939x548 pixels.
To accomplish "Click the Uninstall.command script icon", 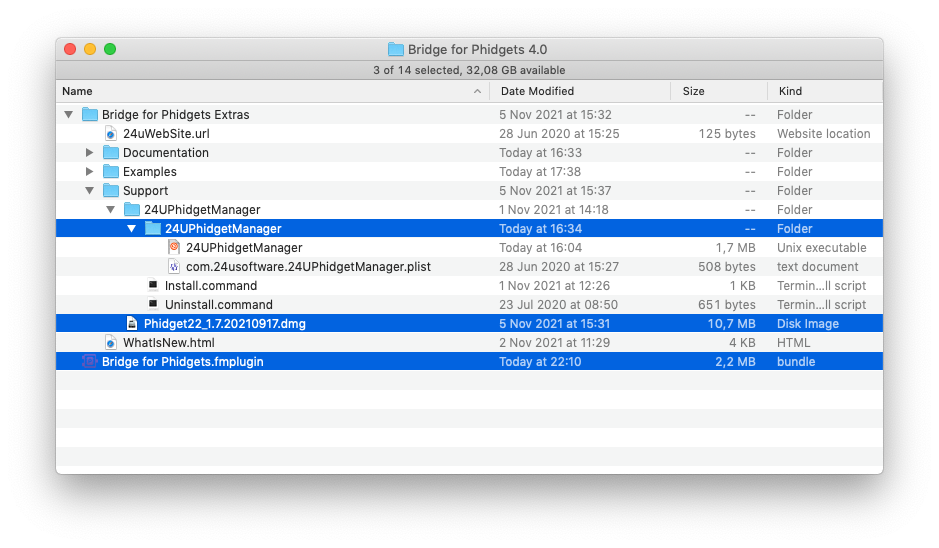I will 153,304.
